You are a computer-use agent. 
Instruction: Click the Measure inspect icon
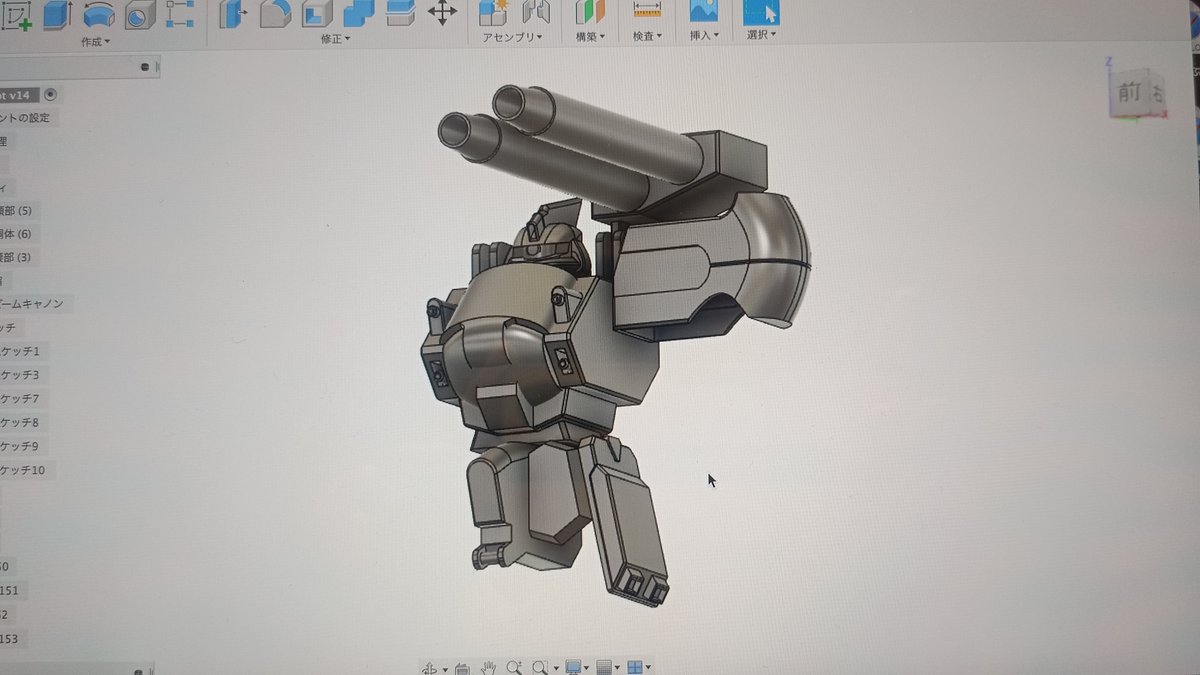point(648,11)
